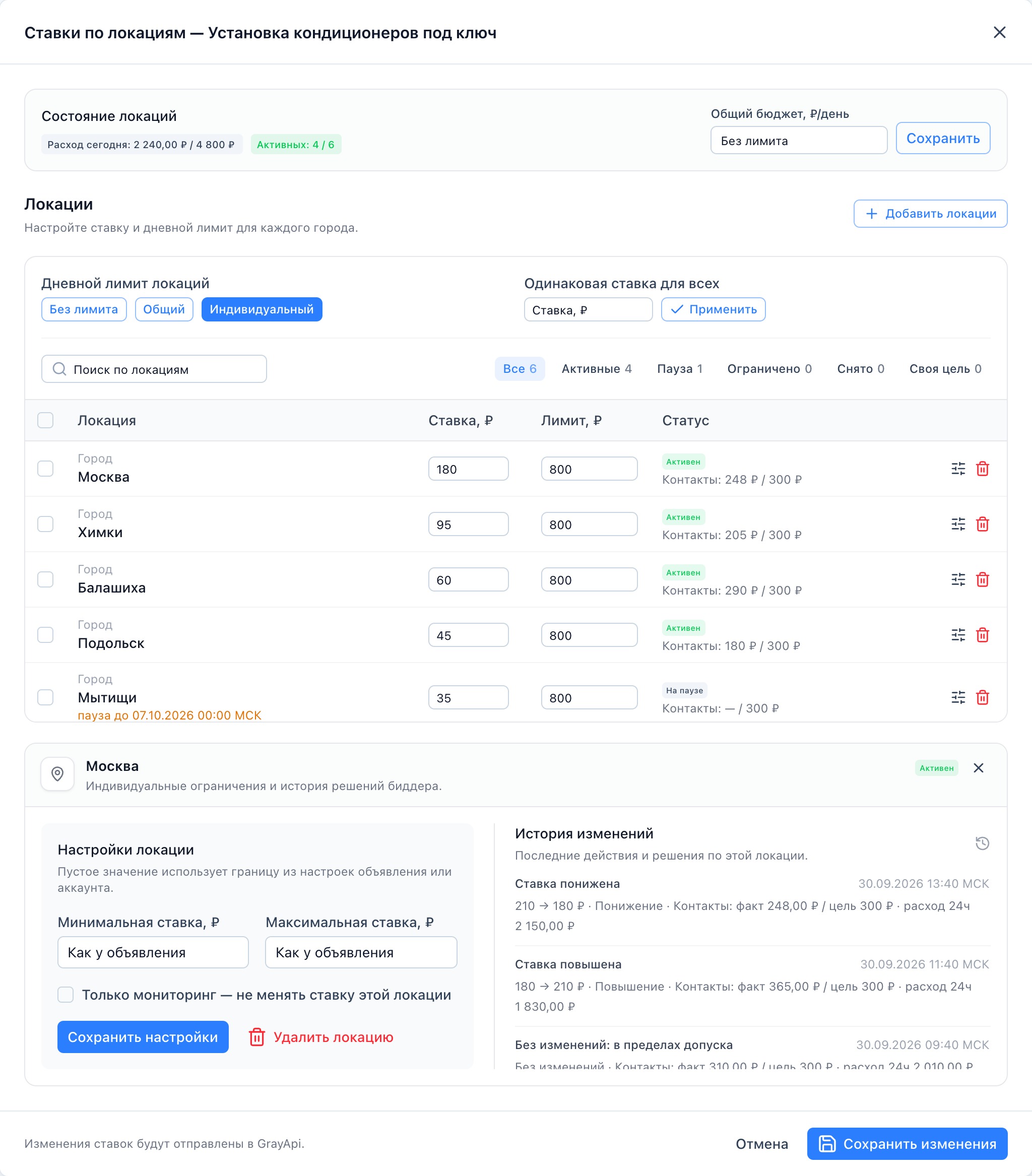
Task: Toggle the select-all locations checkbox
Action: [45, 421]
